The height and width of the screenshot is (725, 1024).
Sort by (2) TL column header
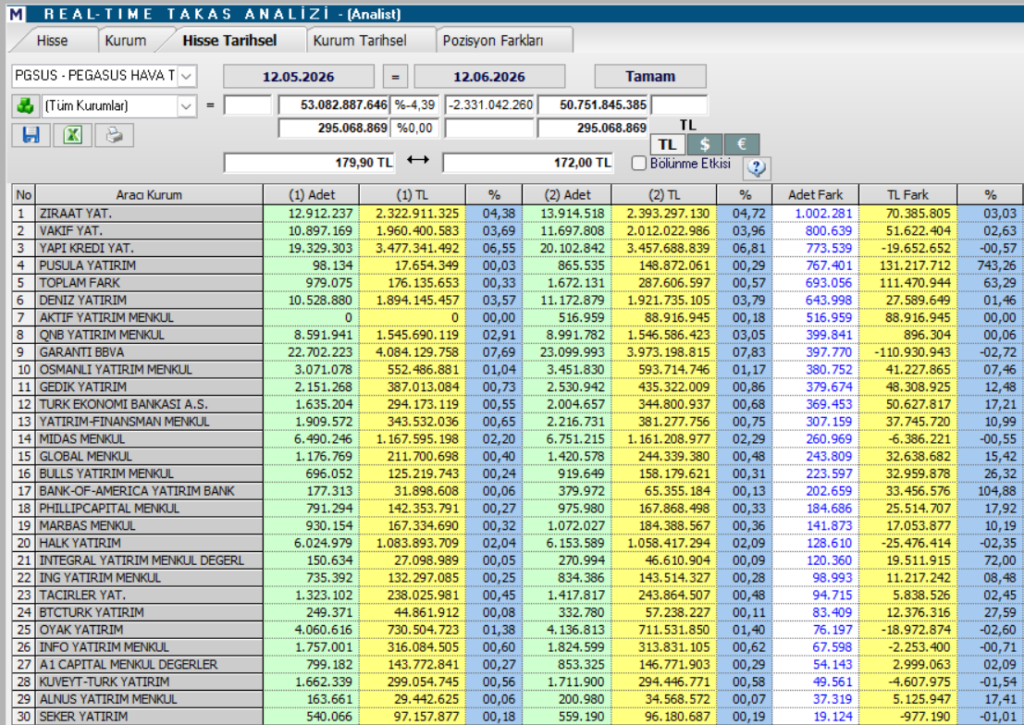tap(664, 195)
